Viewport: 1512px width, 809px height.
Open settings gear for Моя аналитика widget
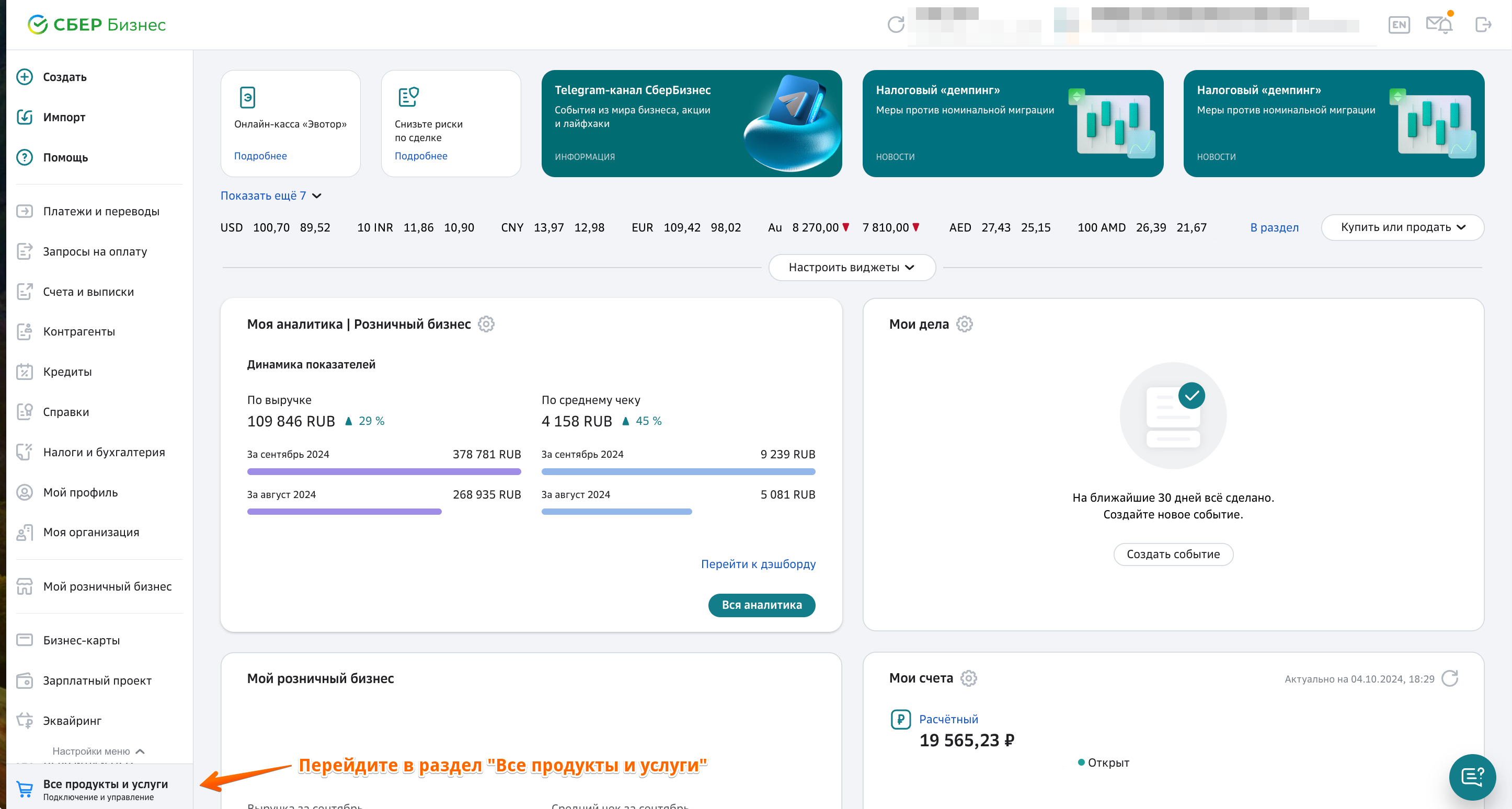pyautogui.click(x=486, y=324)
